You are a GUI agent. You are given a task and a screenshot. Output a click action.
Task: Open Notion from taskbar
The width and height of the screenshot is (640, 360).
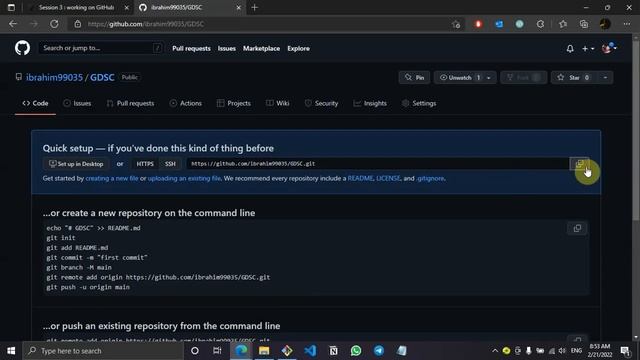(333, 351)
